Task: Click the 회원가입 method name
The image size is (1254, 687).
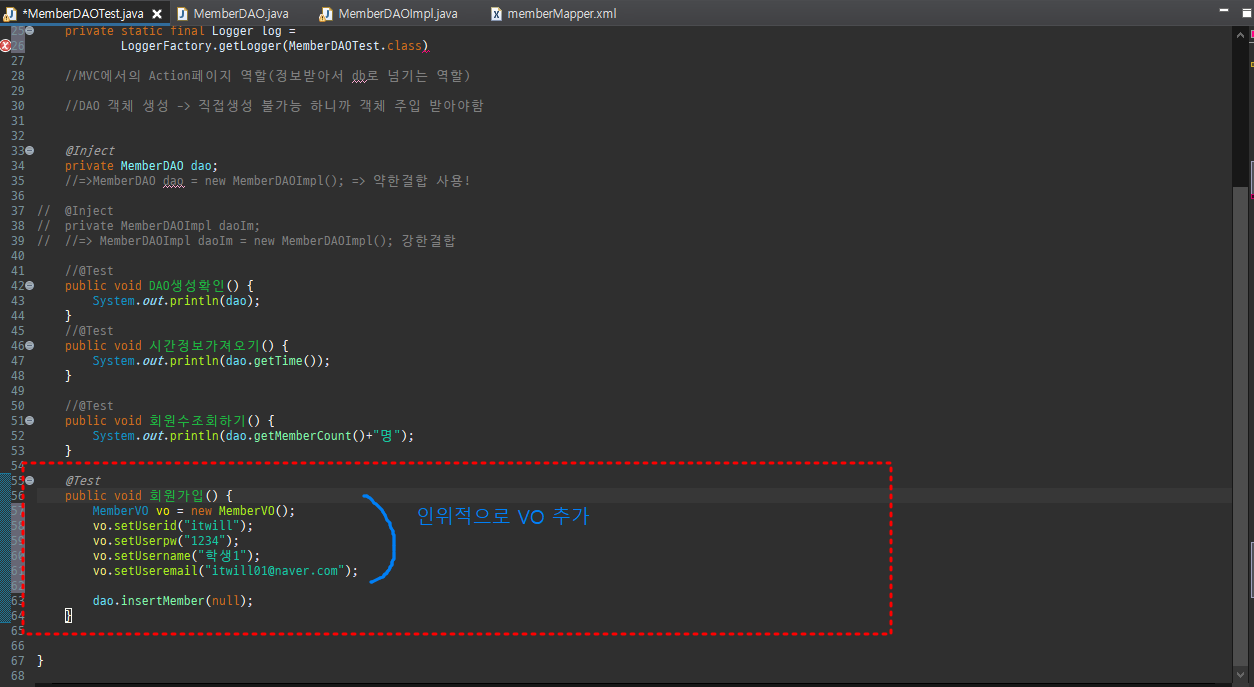Action: [176, 496]
